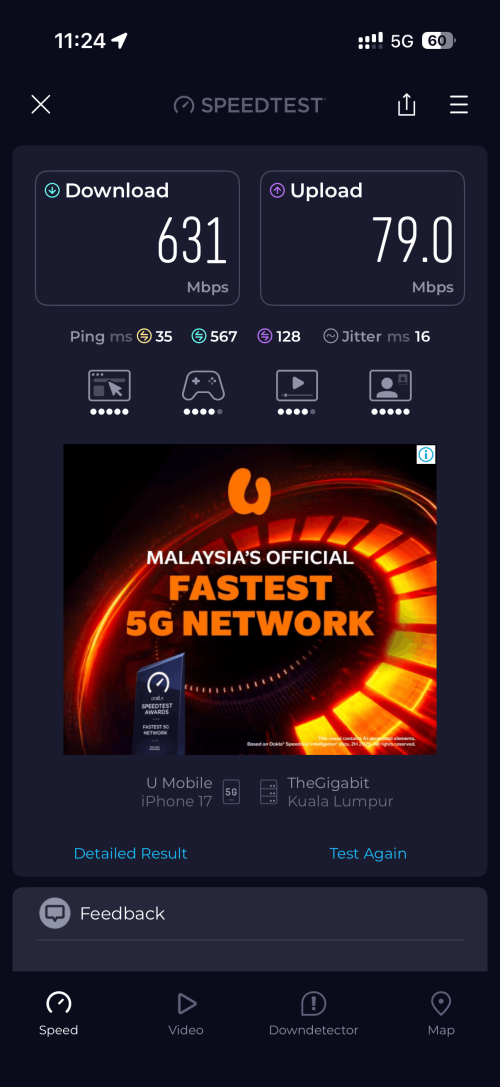Expand the Feedback section
Image resolution: width=500 pixels, height=1087 pixels.
pyautogui.click(x=250, y=914)
